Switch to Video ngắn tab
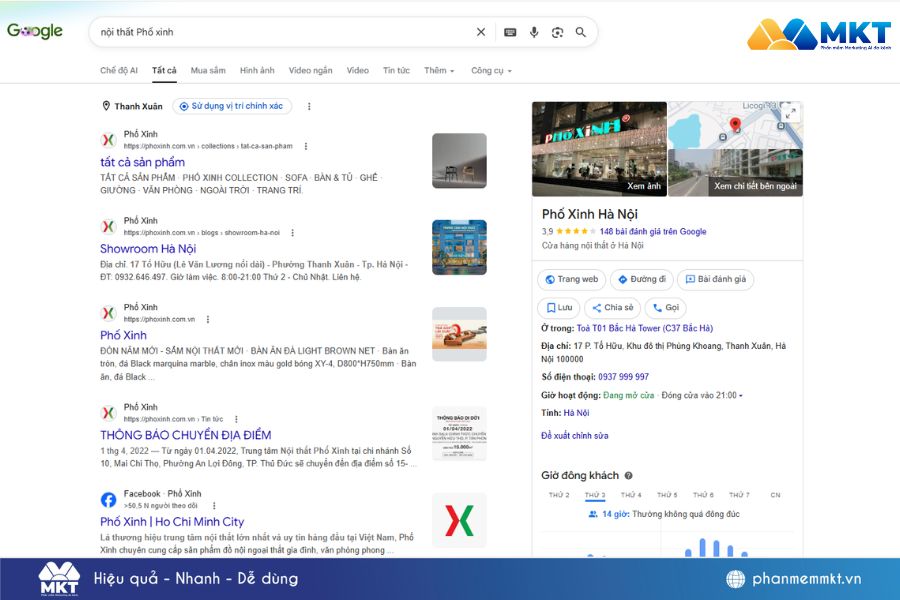 point(311,71)
